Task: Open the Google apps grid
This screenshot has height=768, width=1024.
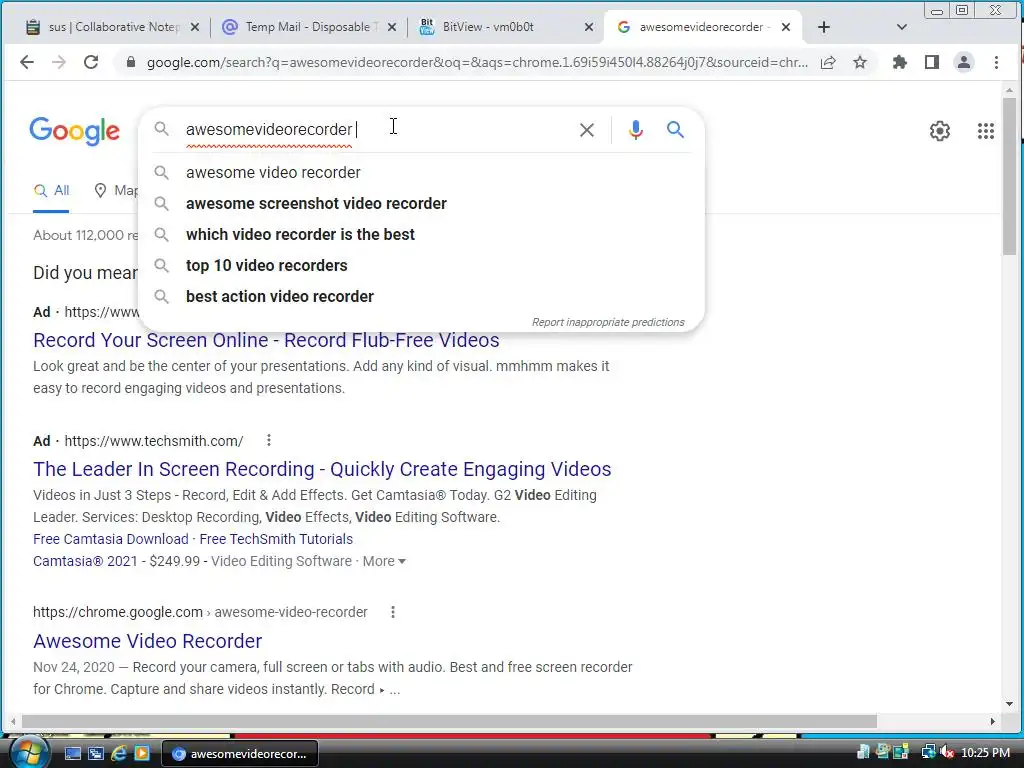Action: coord(985,131)
